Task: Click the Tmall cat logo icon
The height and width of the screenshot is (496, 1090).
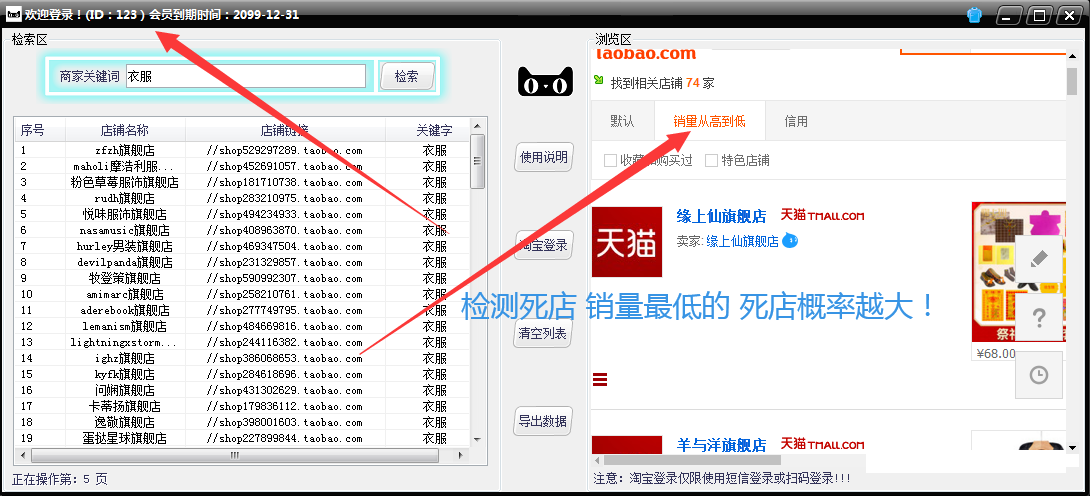Action: (x=546, y=81)
